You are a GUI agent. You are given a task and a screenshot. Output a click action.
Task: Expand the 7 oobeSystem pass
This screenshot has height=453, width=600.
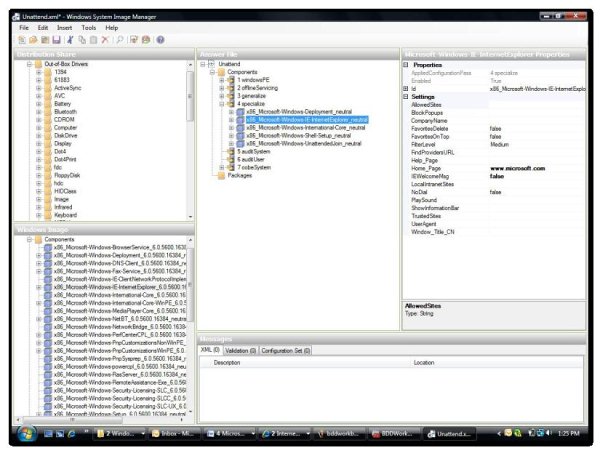click(x=222, y=168)
